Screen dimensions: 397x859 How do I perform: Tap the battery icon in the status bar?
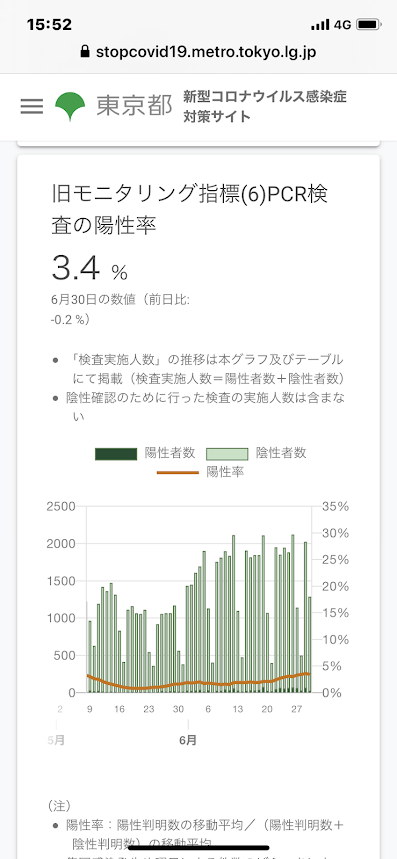368,25
